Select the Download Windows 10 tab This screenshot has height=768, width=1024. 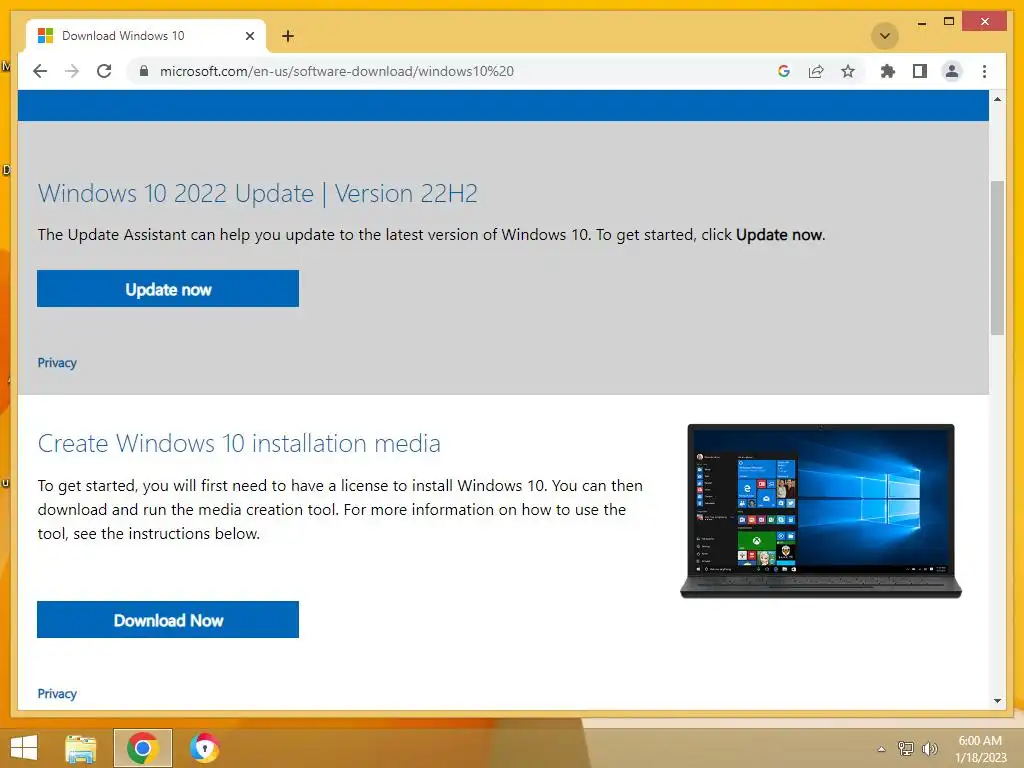point(145,36)
